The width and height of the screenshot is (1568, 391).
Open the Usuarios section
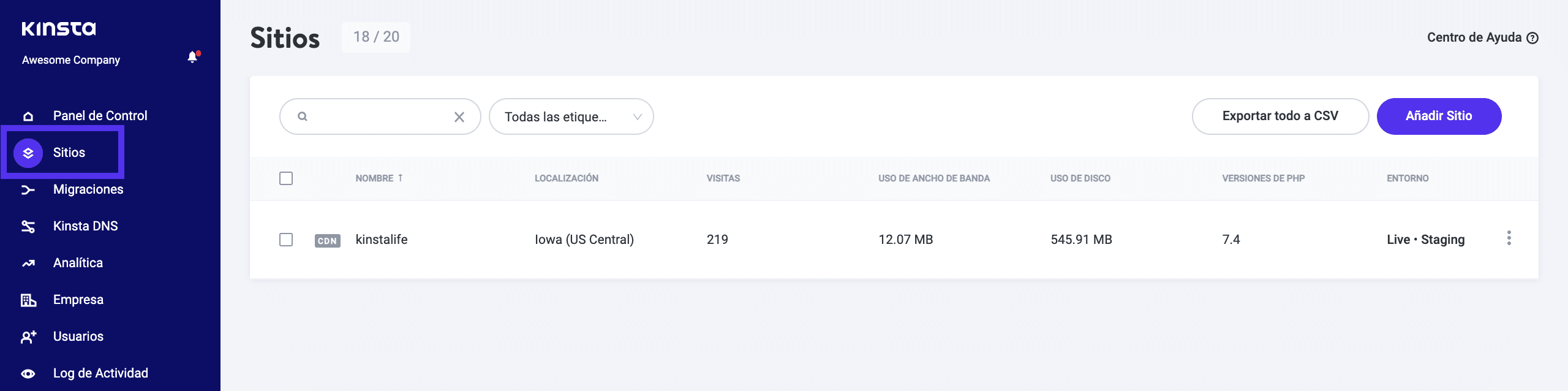point(78,336)
